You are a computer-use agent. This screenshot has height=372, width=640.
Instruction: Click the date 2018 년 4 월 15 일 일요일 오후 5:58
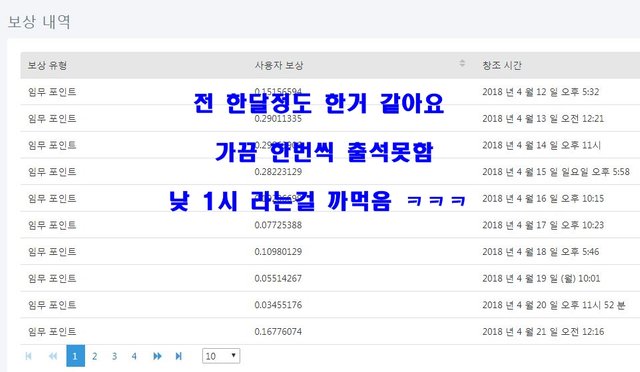click(556, 172)
